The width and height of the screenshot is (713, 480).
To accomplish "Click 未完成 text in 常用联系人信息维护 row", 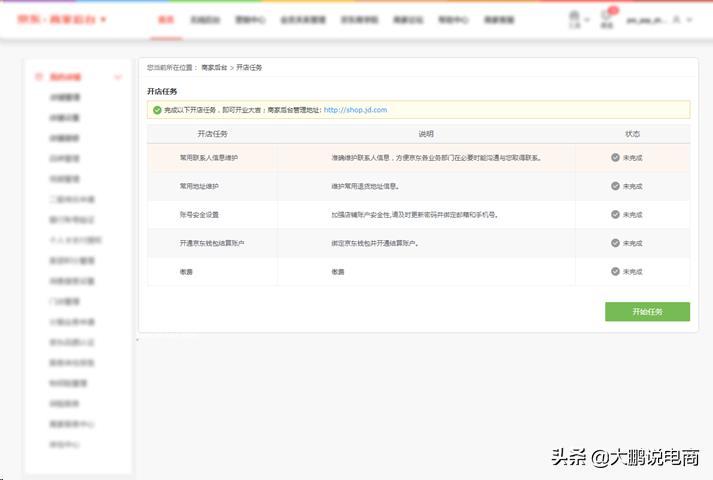I will pos(633,158).
